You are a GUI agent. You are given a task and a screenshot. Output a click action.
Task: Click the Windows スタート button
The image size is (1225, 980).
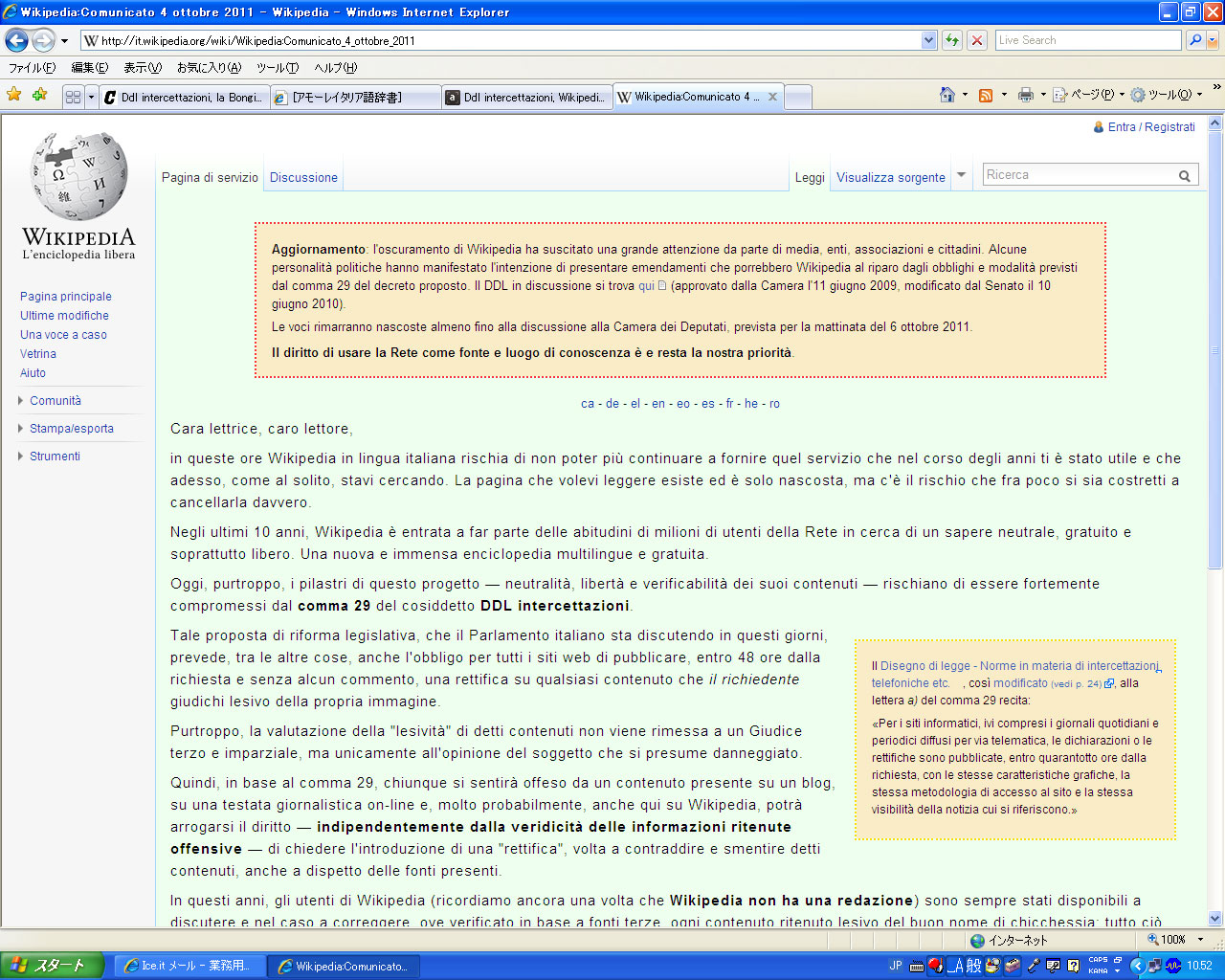(x=53, y=966)
